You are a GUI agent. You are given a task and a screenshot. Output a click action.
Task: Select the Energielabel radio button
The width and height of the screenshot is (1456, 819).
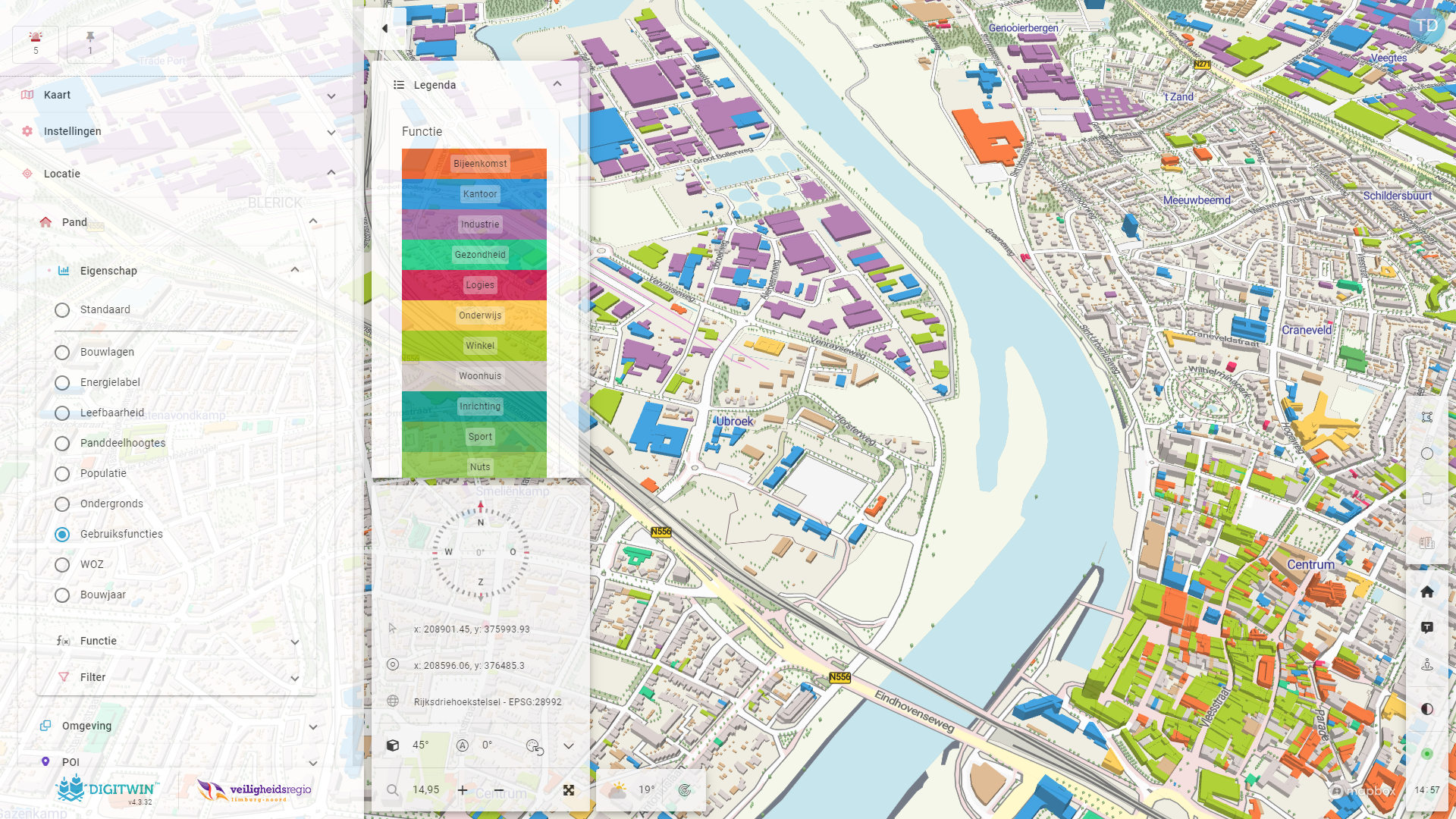click(x=62, y=383)
